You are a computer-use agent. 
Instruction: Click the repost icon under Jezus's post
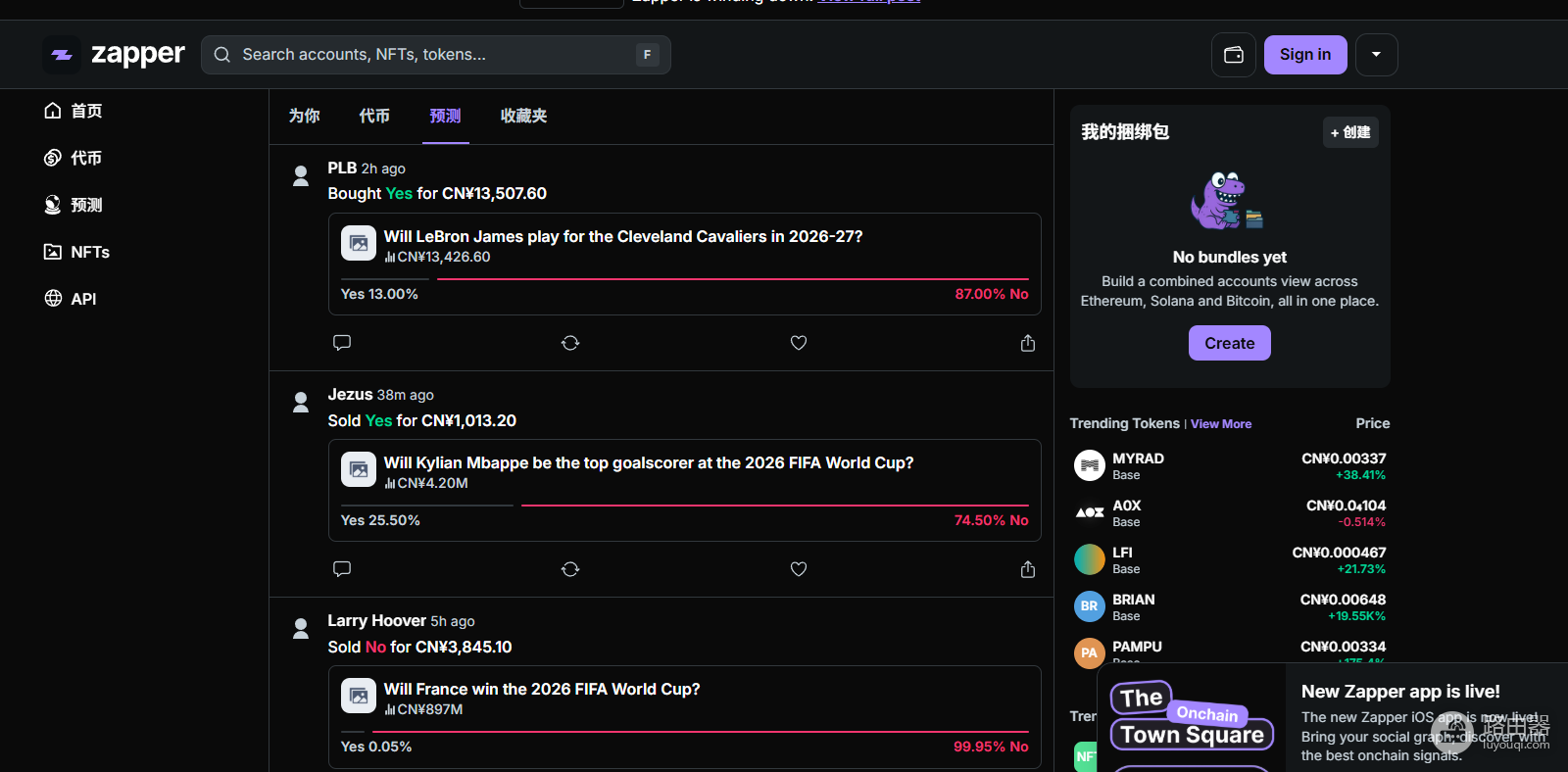pyautogui.click(x=570, y=569)
